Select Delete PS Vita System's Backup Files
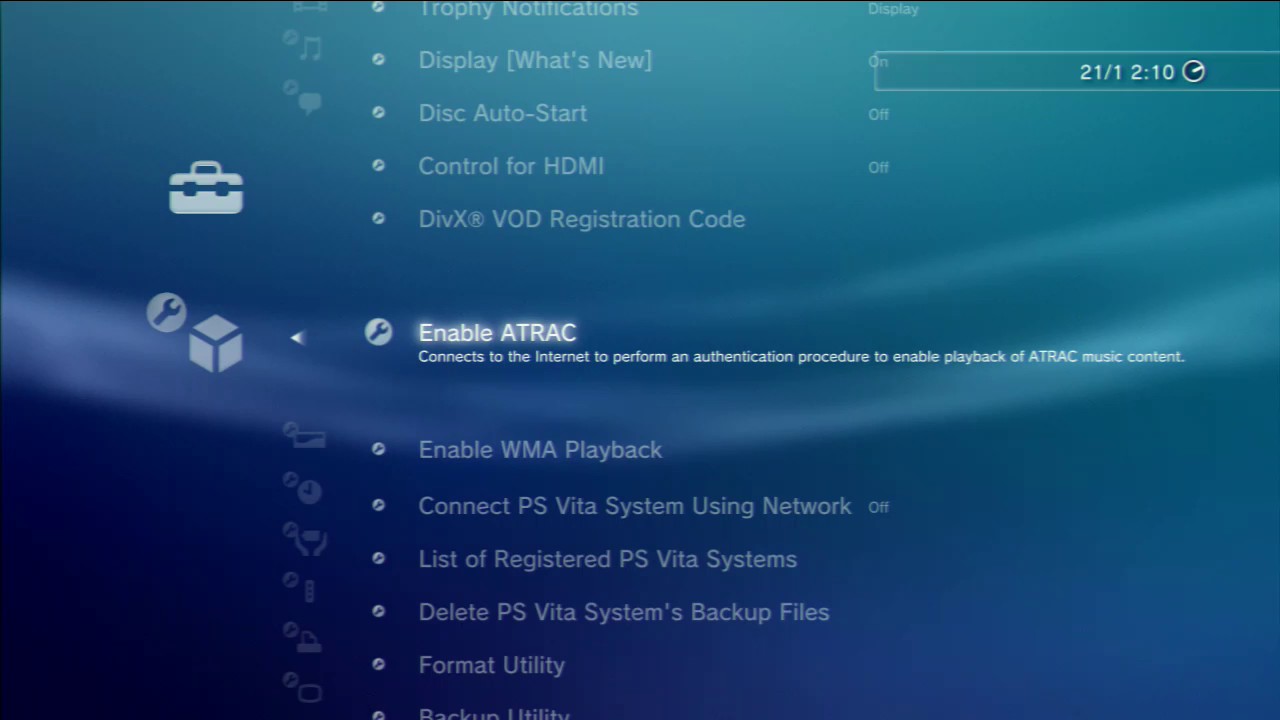Image resolution: width=1280 pixels, height=720 pixels. [x=624, y=612]
